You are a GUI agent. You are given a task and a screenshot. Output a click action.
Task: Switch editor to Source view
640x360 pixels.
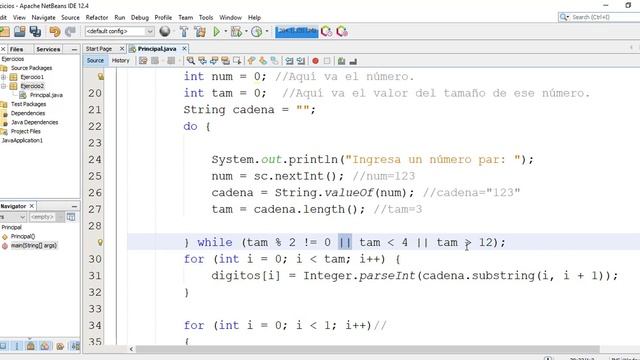pyautogui.click(x=95, y=60)
